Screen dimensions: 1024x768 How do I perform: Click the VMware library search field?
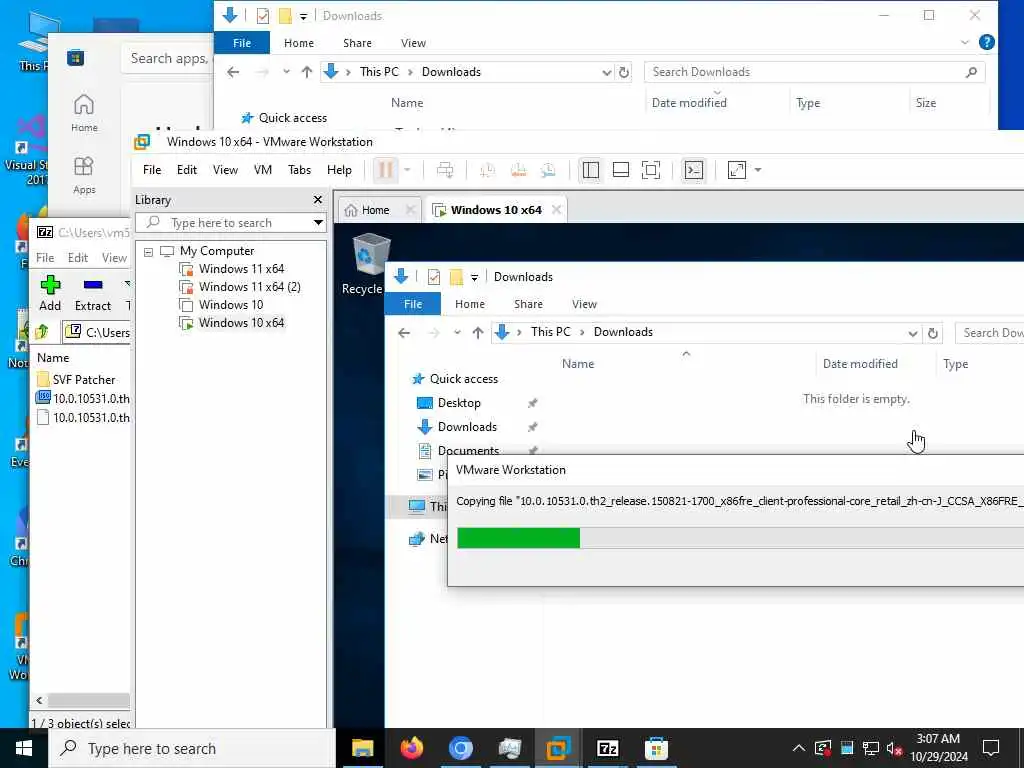[229, 223]
